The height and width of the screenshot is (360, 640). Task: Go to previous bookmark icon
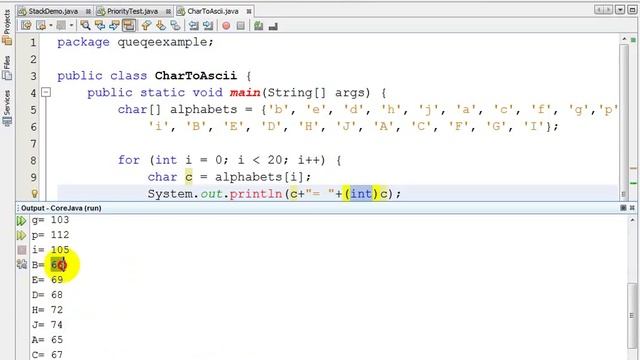coord(145,26)
